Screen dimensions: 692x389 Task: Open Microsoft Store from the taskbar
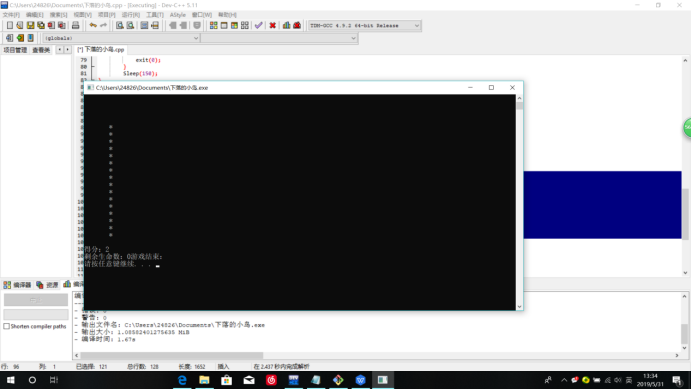(x=226, y=380)
